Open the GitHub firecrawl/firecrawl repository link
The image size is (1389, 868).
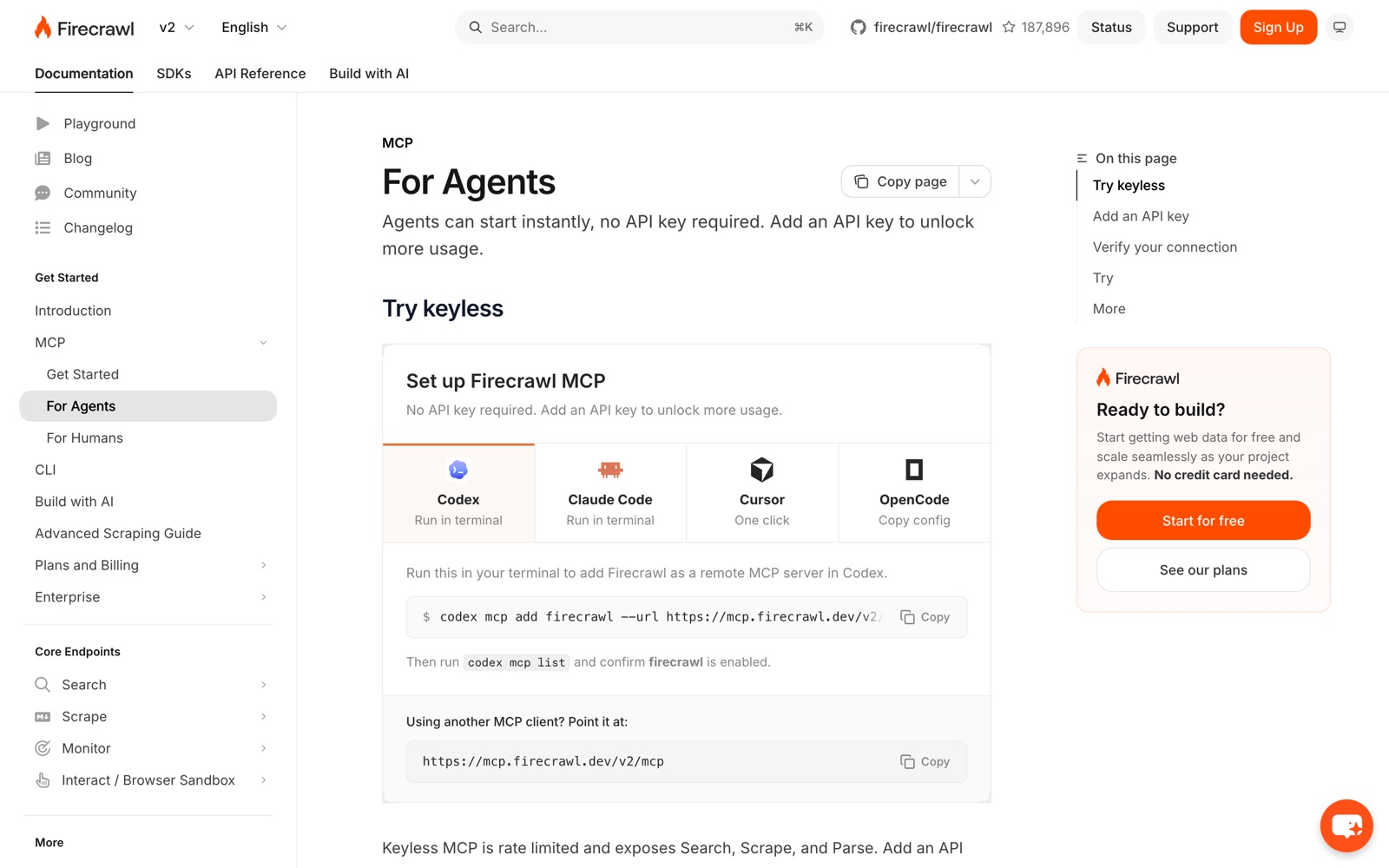click(921, 28)
